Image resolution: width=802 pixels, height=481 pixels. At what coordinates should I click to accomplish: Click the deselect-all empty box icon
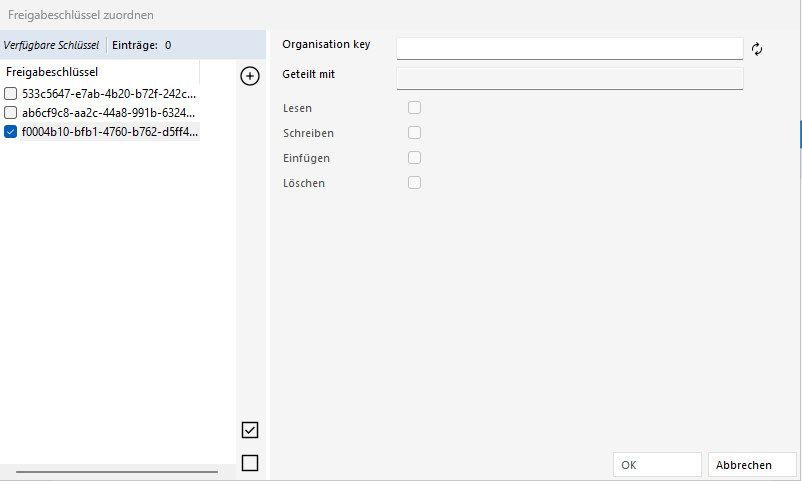(250, 463)
